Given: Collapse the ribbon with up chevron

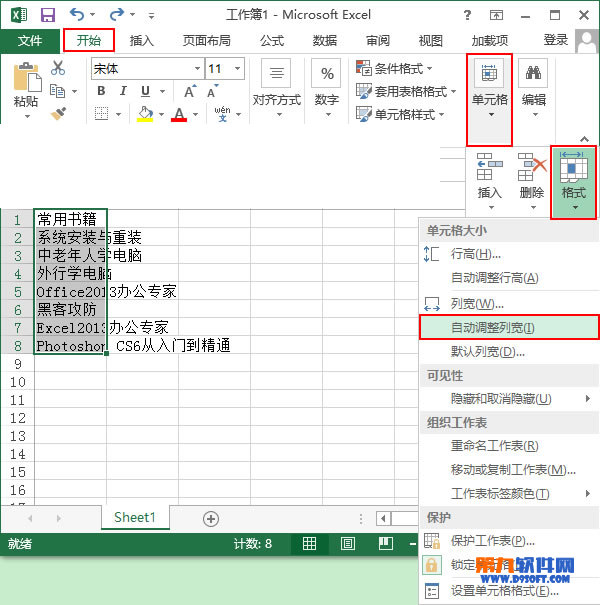Looking at the screenshot, I should pyautogui.click(x=585, y=139).
